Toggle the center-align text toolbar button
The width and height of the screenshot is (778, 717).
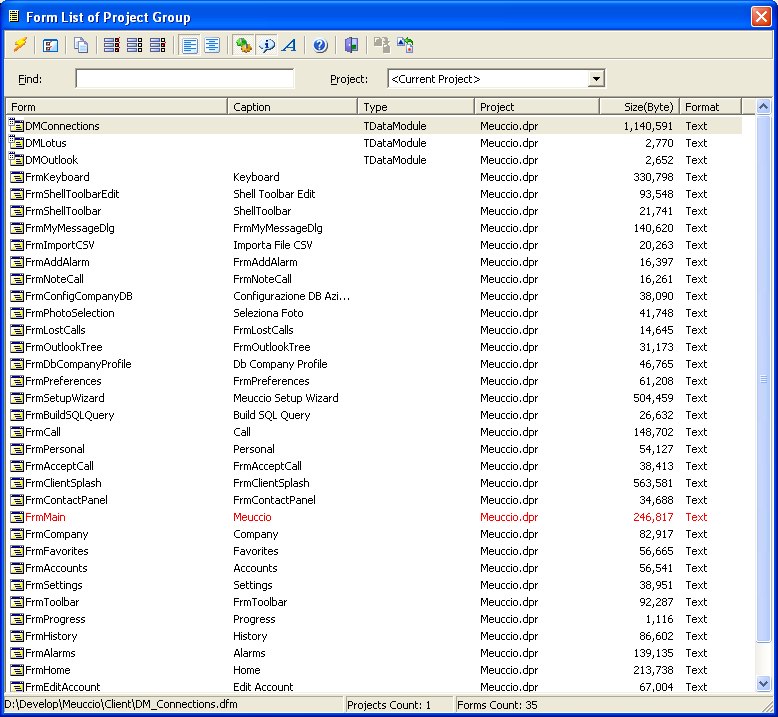click(x=212, y=45)
